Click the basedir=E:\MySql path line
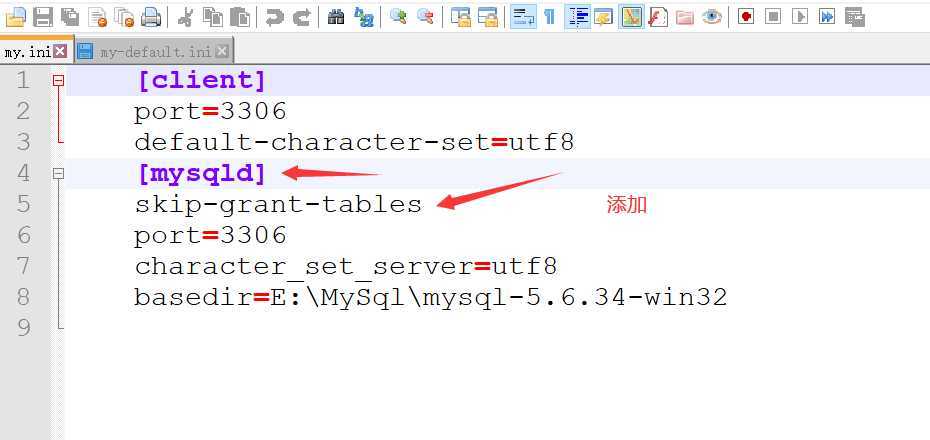The image size is (930, 440). click(431, 297)
